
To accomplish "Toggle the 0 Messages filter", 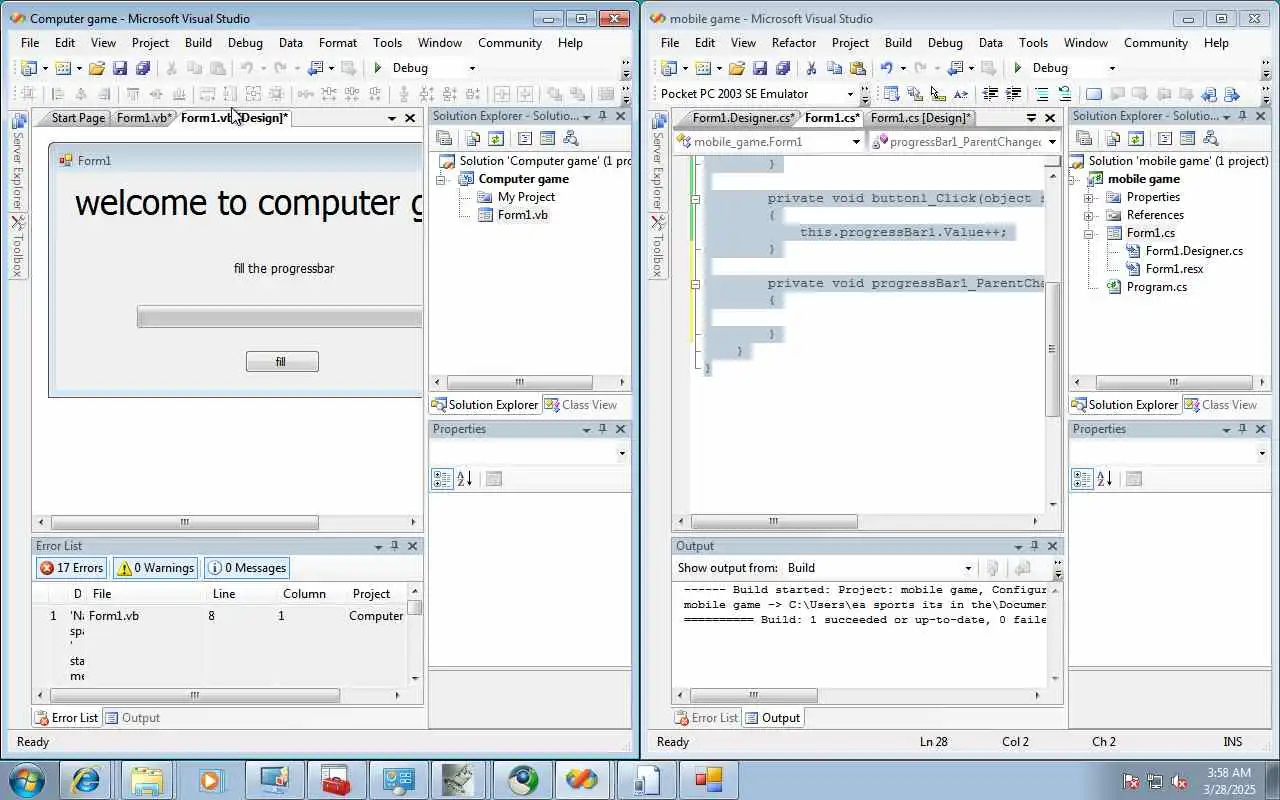I will pos(247,568).
